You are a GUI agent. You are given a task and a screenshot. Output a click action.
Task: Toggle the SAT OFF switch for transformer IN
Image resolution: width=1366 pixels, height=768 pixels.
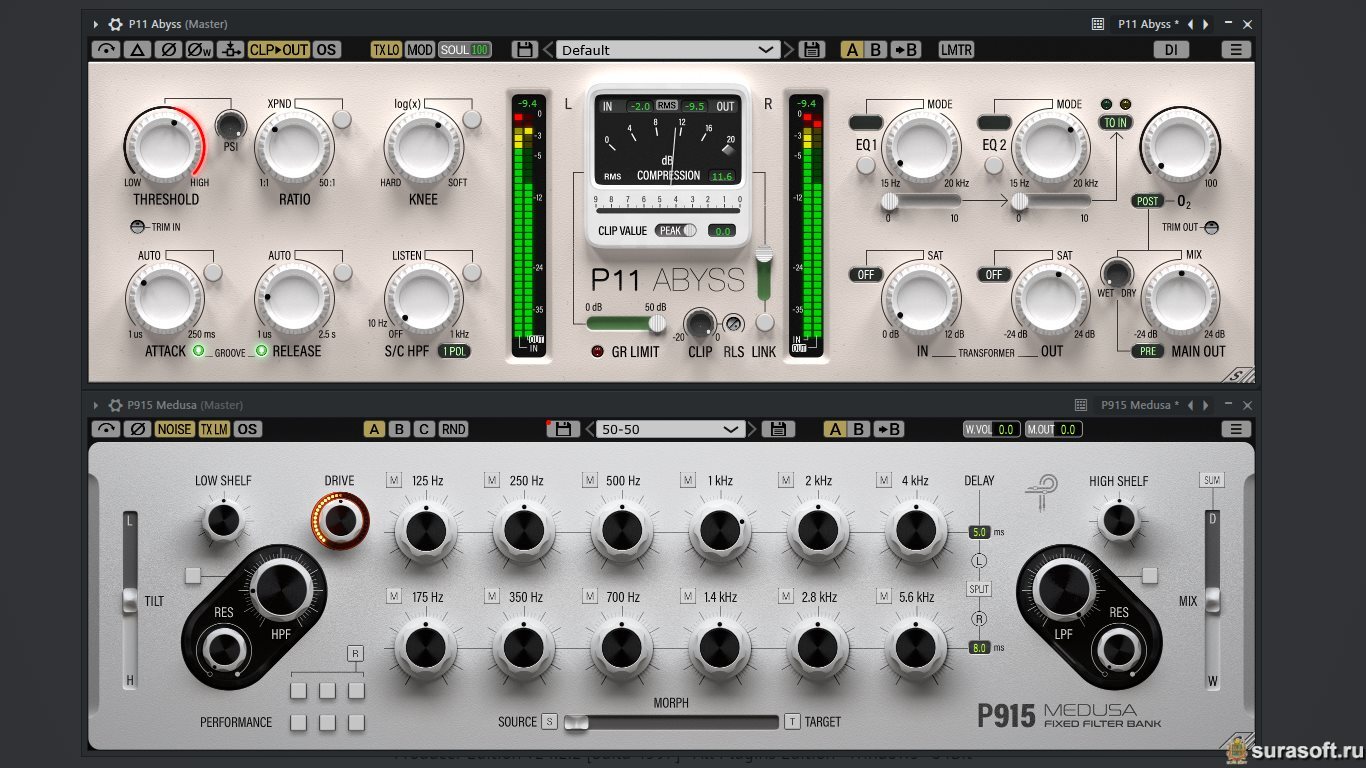pos(866,275)
